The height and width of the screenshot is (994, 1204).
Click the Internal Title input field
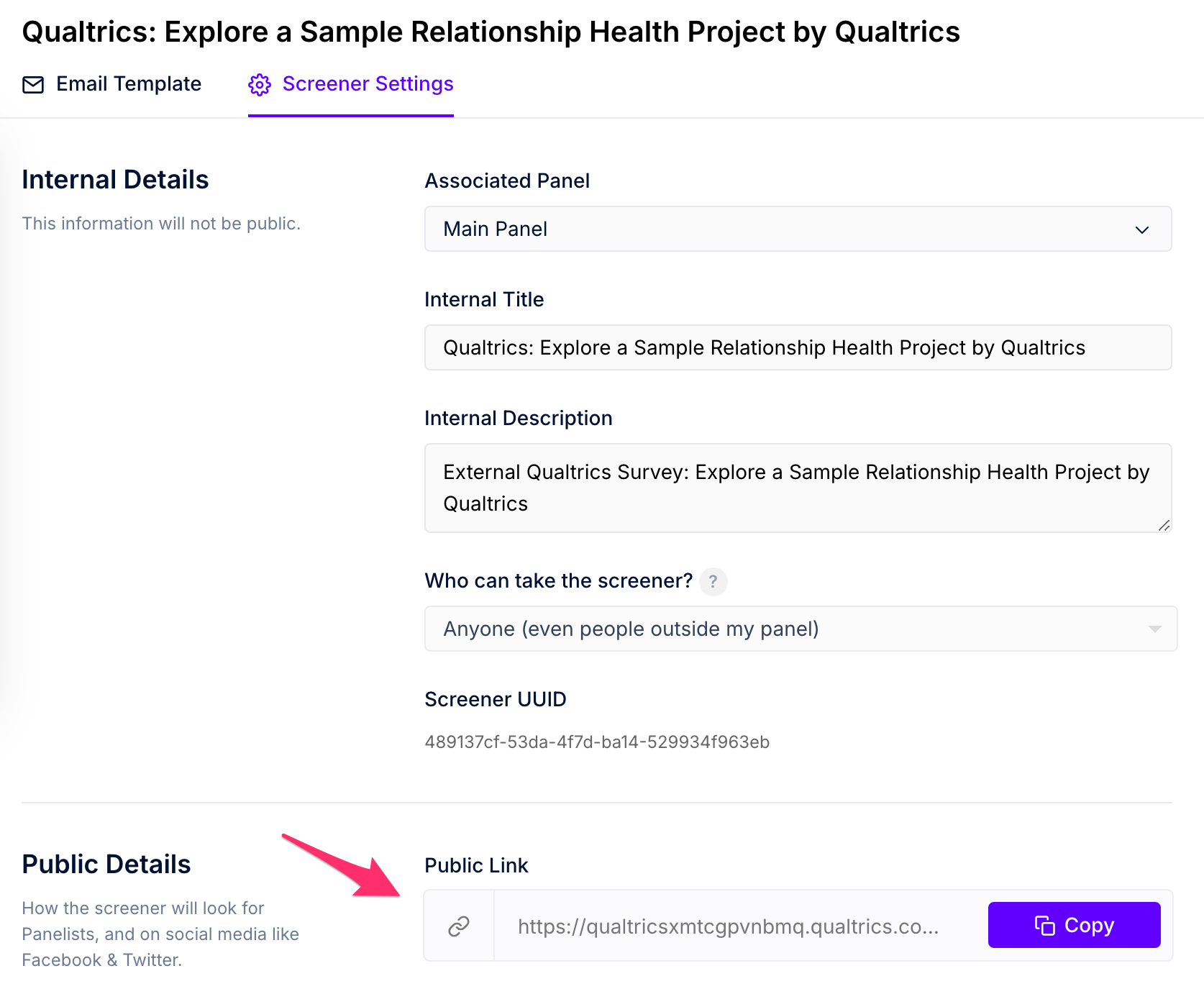798,348
